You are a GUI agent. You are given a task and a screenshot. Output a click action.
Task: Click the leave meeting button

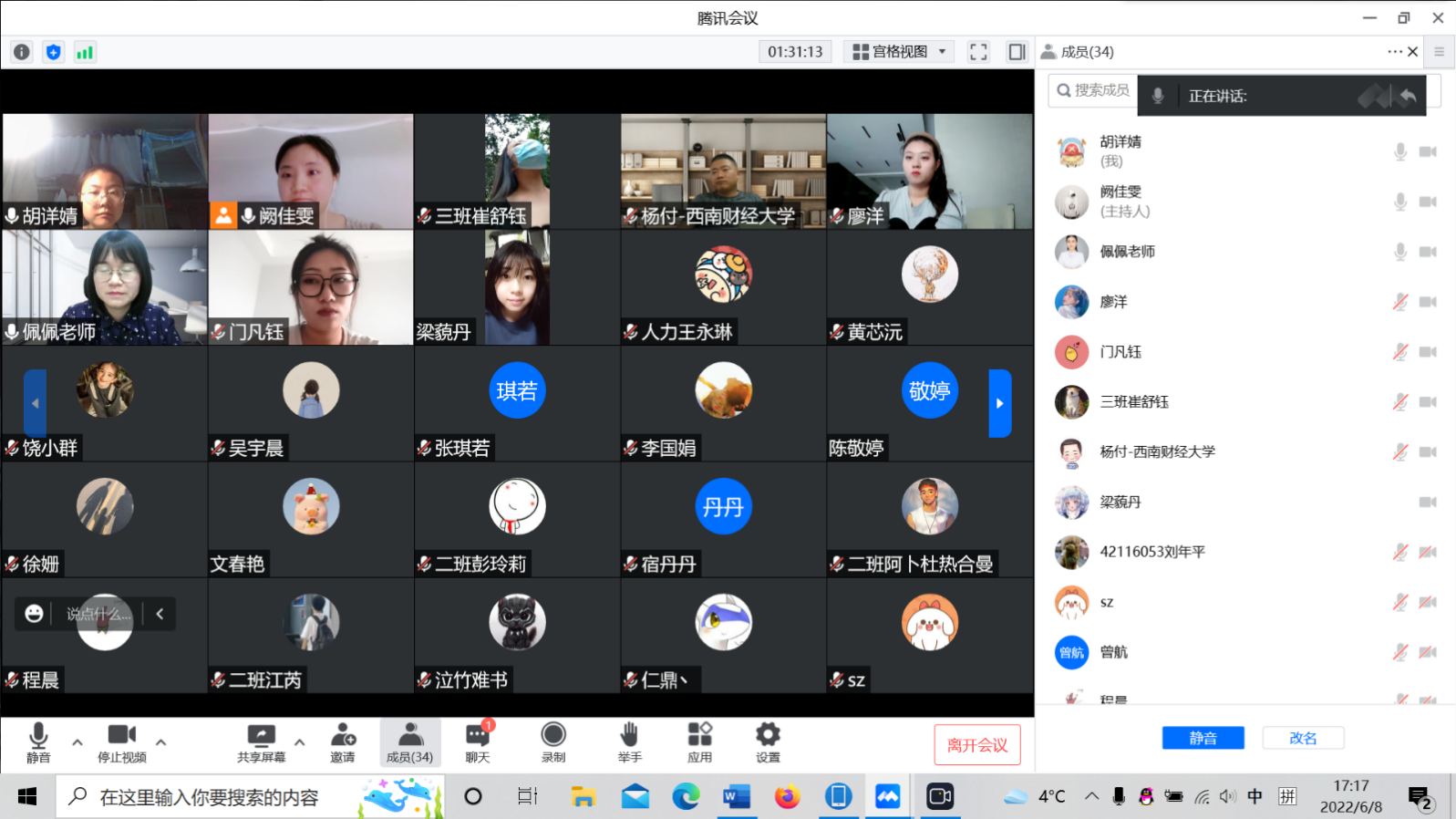976,745
